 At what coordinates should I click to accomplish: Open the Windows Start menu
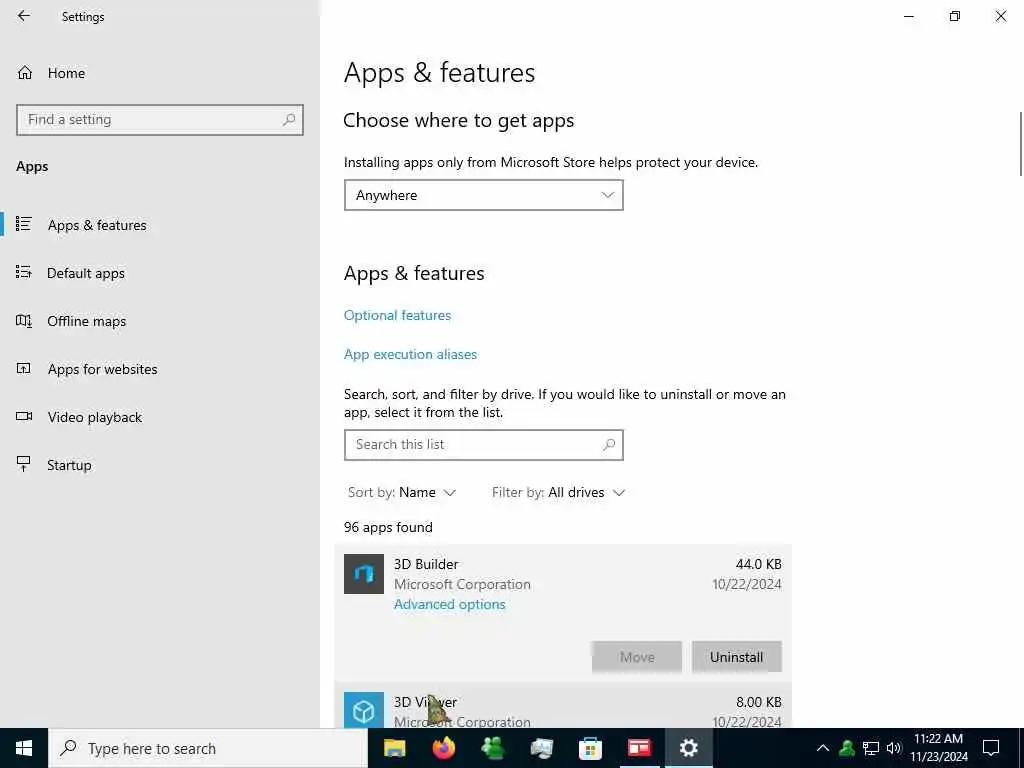(x=24, y=748)
